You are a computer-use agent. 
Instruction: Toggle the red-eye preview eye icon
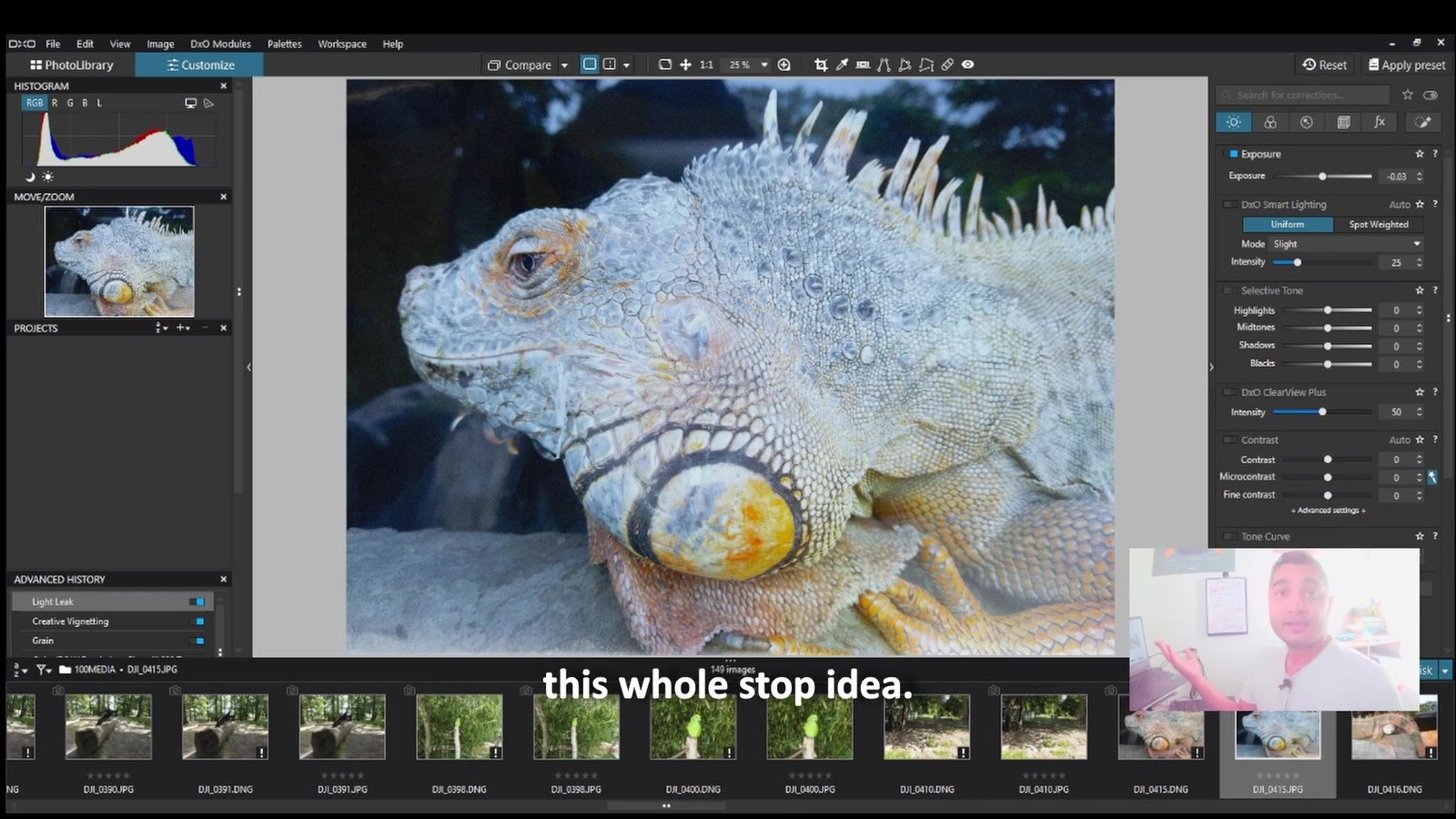(968, 65)
